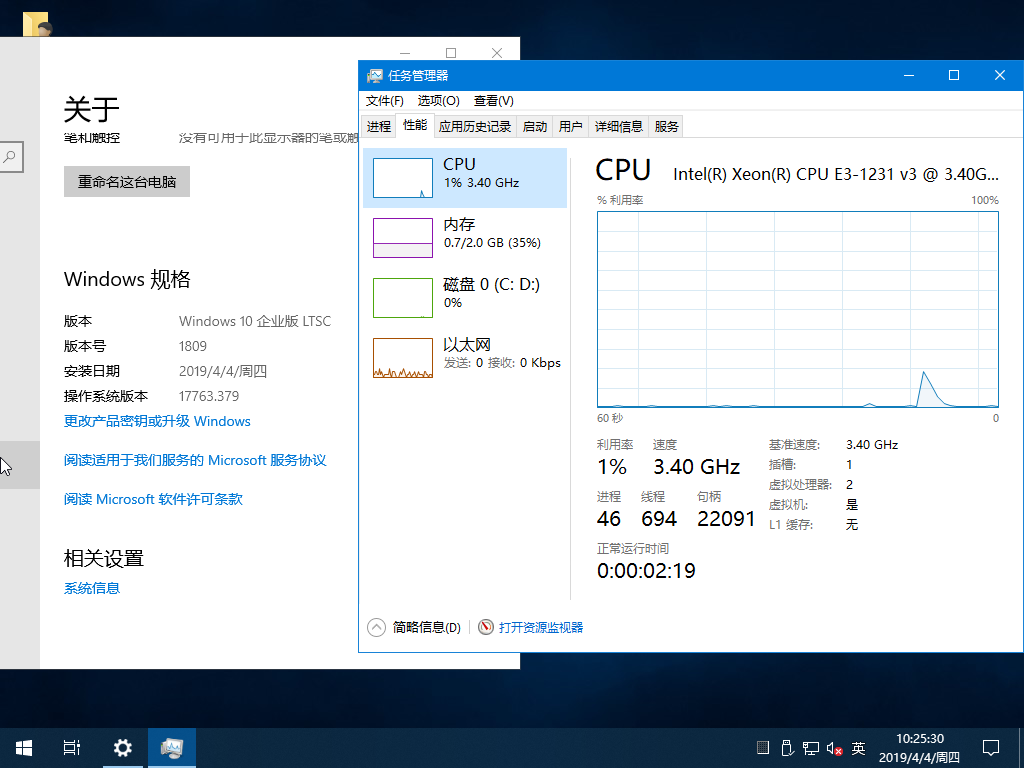Switch to the 性能 tab
1024x768 pixels.
click(x=415, y=125)
